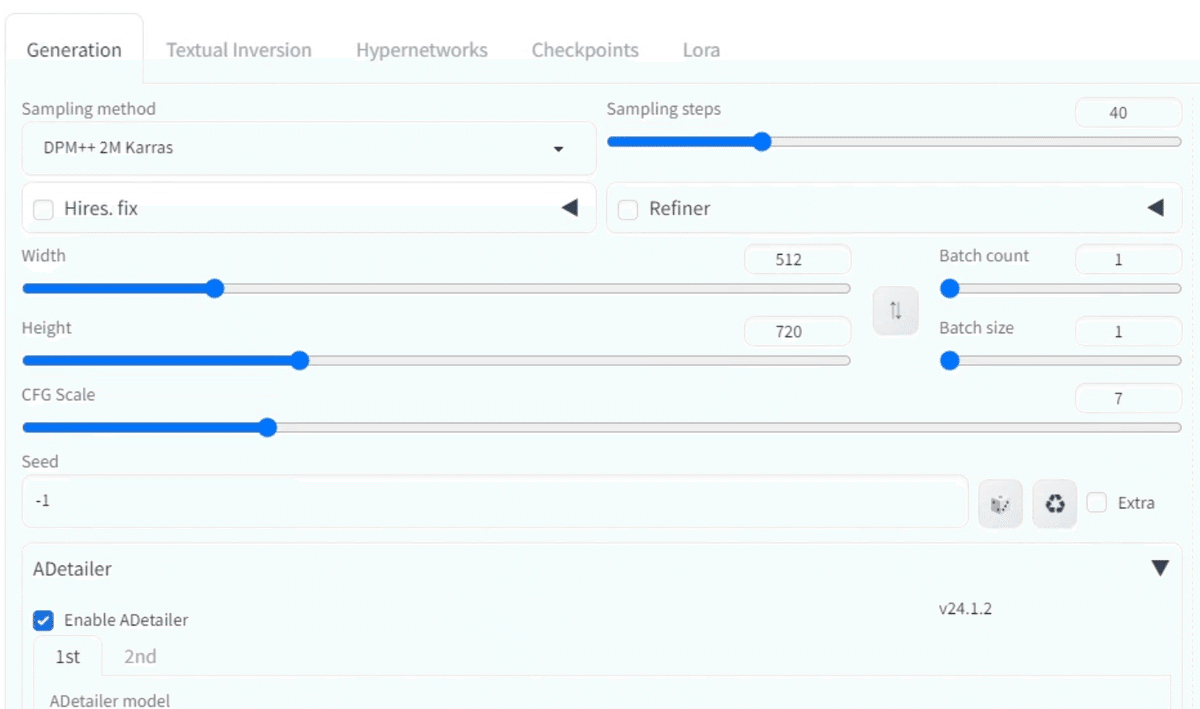Click the ADetailer model label
This screenshot has height=709, width=1200.
coord(110,700)
